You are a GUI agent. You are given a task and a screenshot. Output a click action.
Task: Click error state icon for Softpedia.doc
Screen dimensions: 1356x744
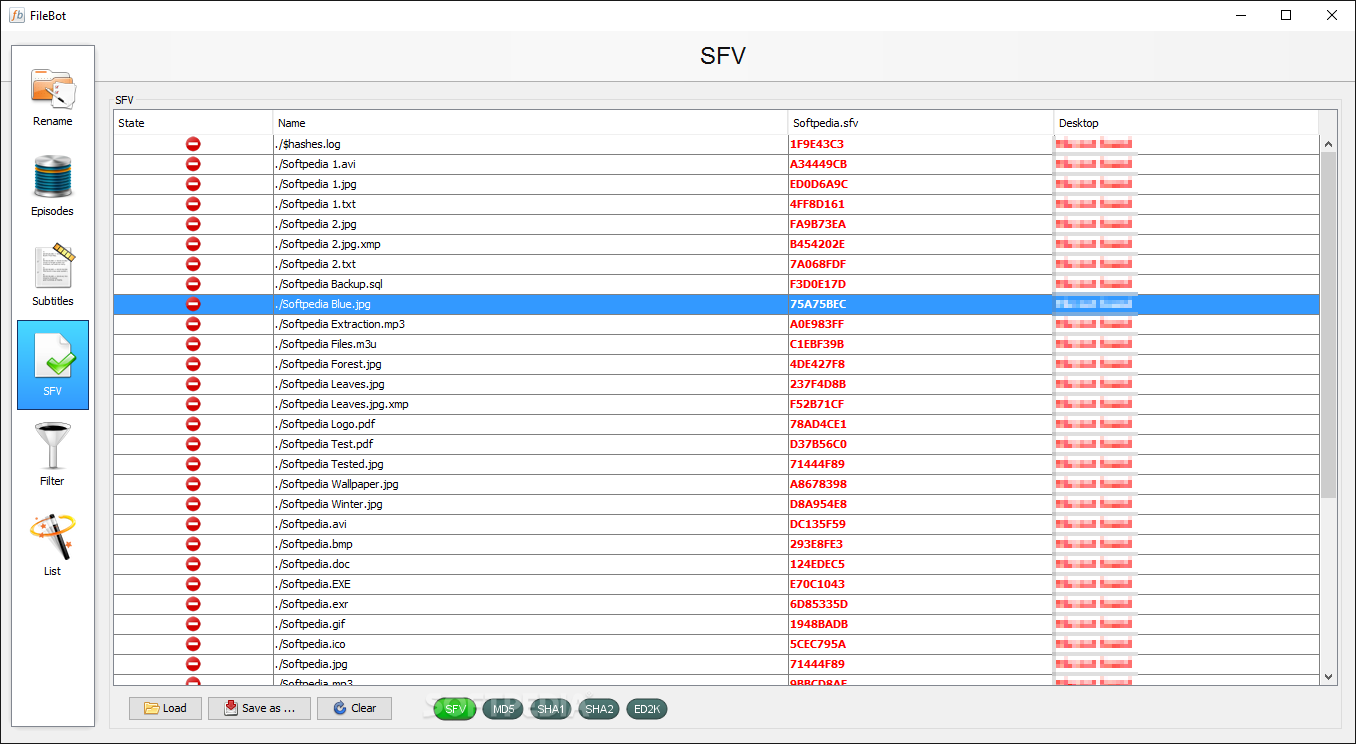click(x=193, y=564)
